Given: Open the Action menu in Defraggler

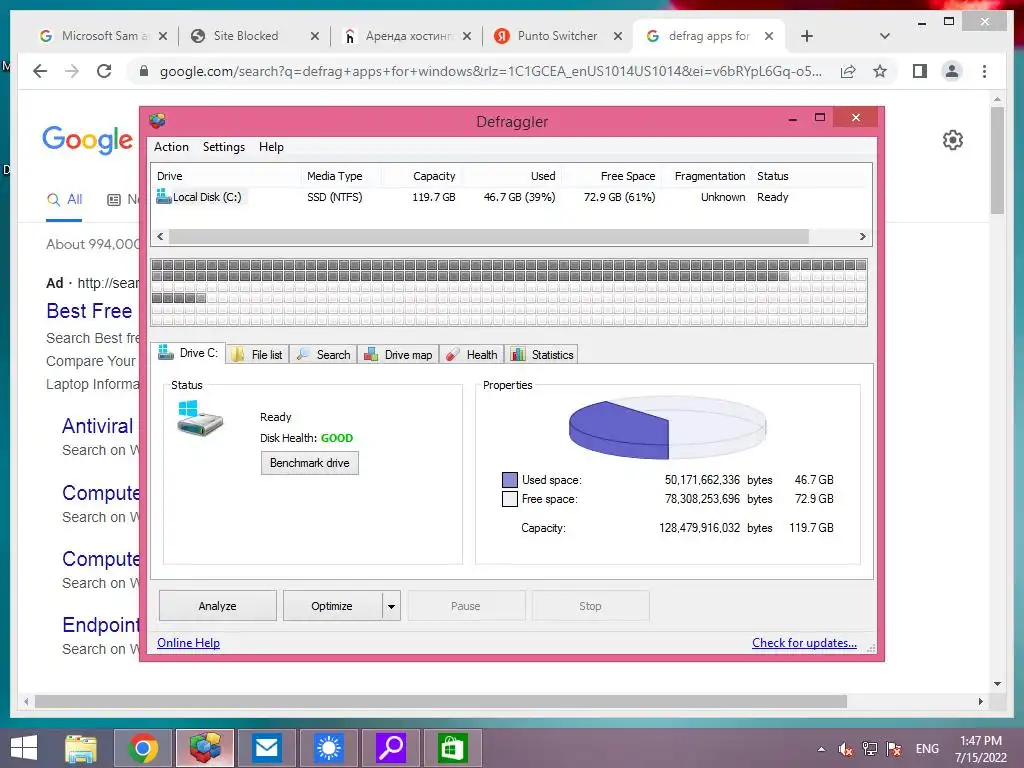Looking at the screenshot, I should 171,147.
